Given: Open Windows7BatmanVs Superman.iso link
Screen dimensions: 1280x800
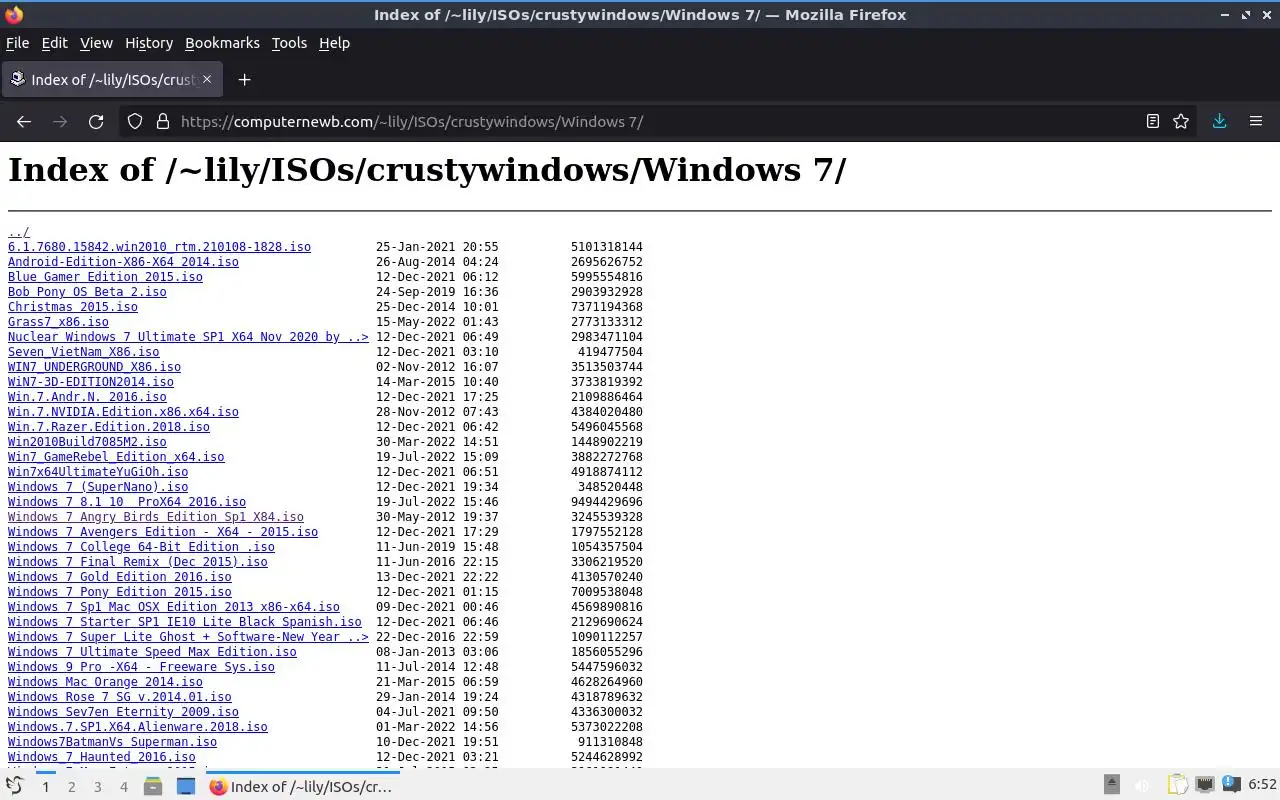Looking at the screenshot, I should coord(112,742).
